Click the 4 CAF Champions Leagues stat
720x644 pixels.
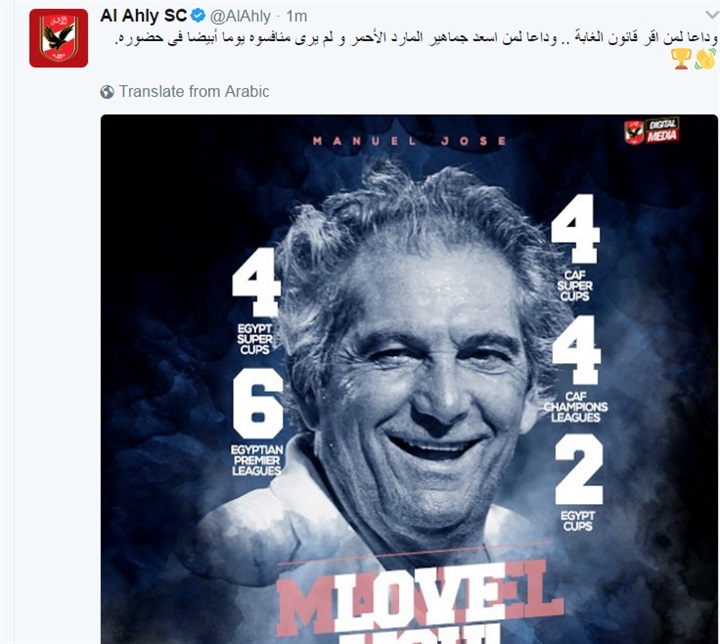[576, 369]
